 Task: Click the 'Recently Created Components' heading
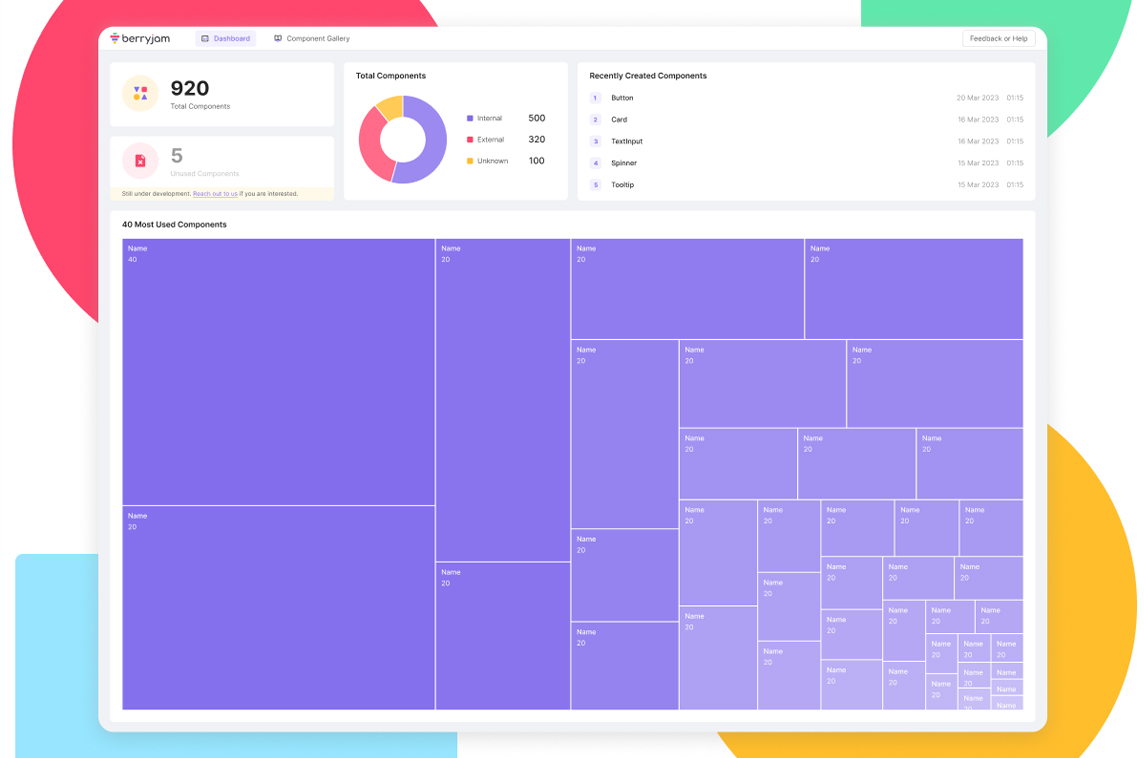(x=648, y=76)
